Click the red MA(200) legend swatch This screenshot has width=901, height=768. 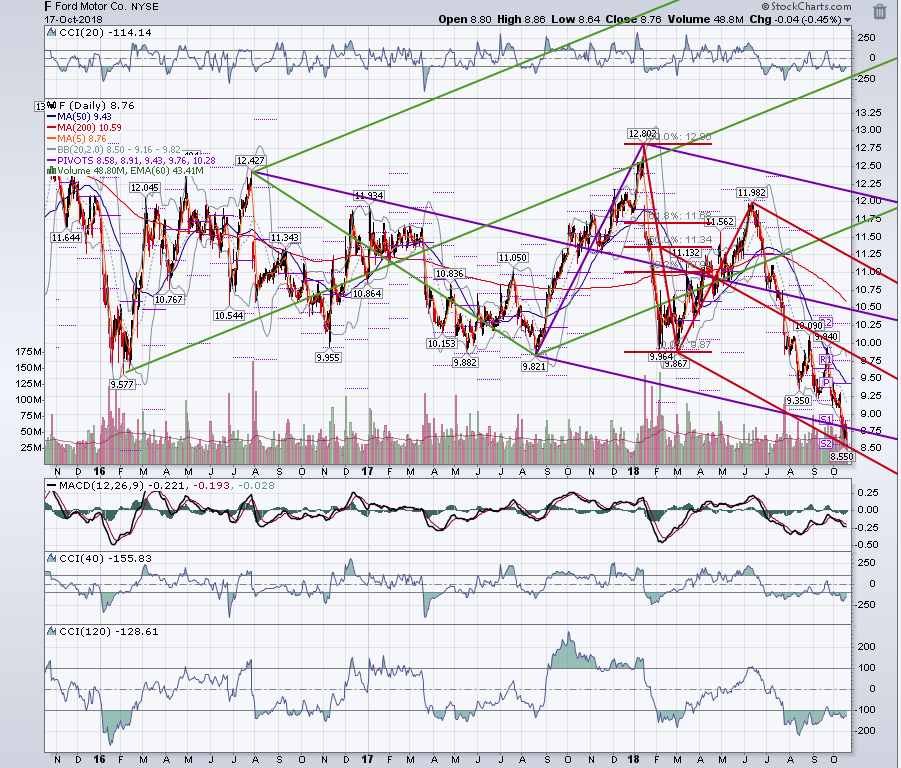click(52, 128)
